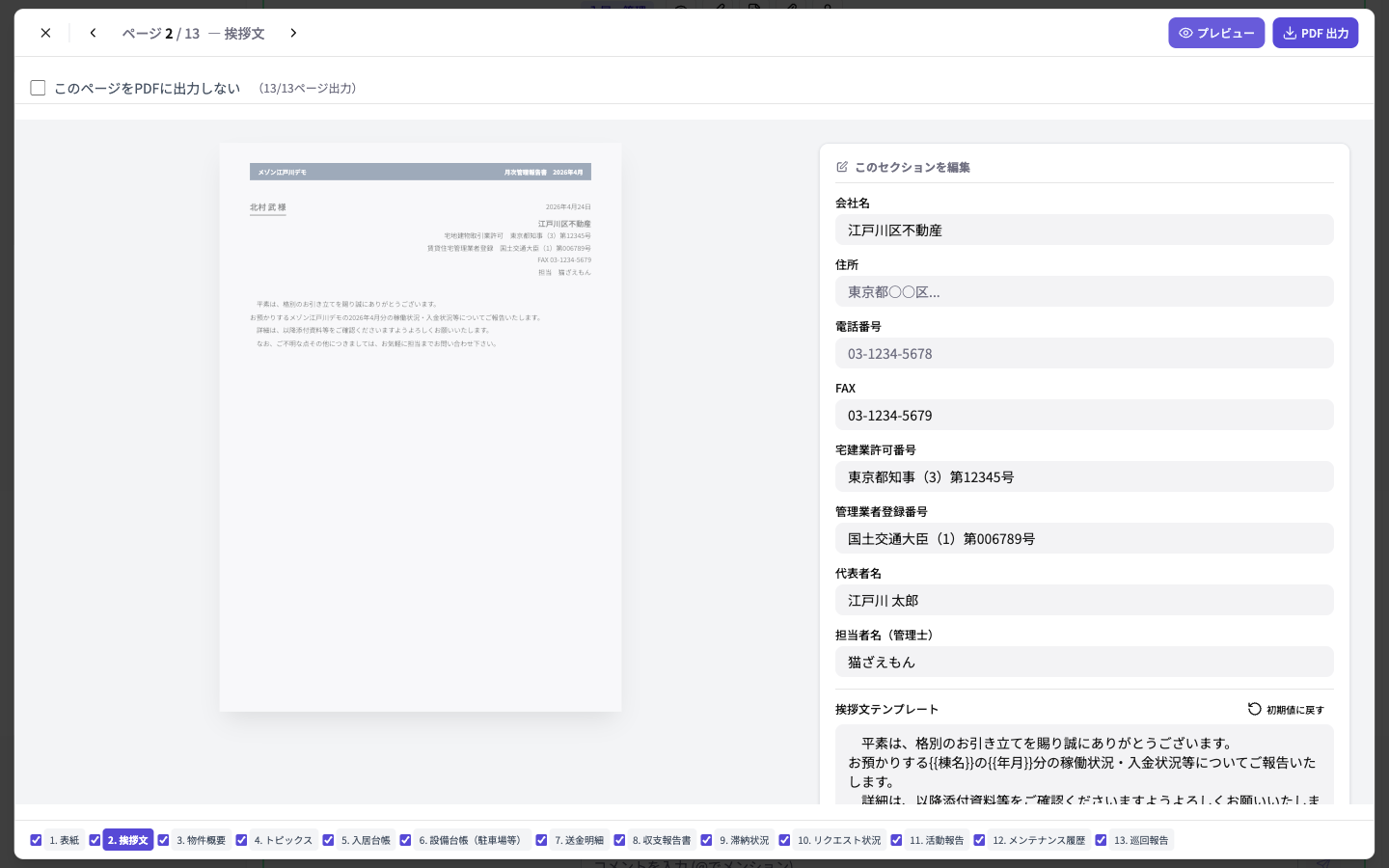Click the FAX input field
The width and height of the screenshot is (1389, 868).
point(1084,415)
